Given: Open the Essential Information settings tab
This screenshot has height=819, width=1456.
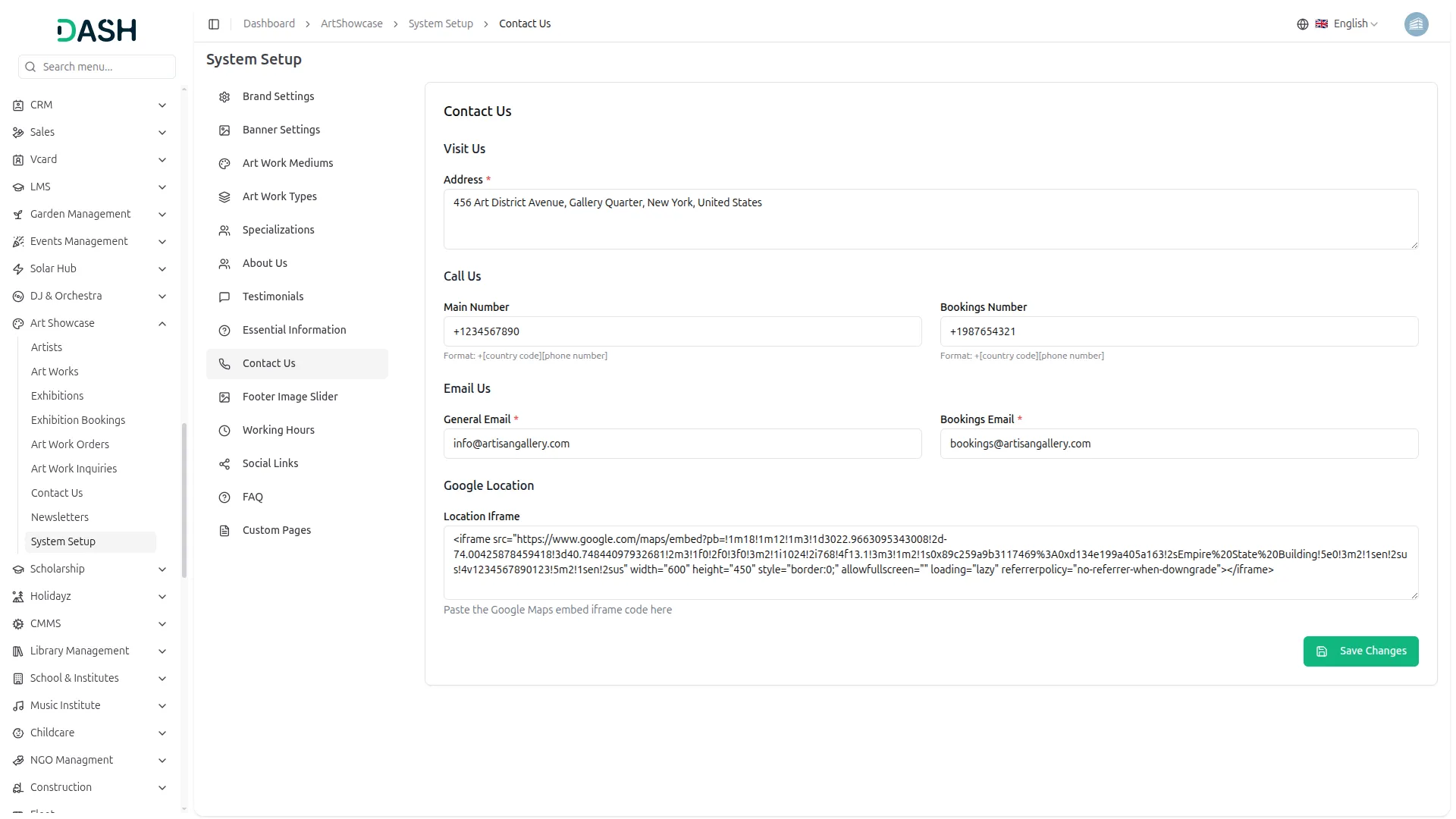Looking at the screenshot, I should [x=293, y=330].
